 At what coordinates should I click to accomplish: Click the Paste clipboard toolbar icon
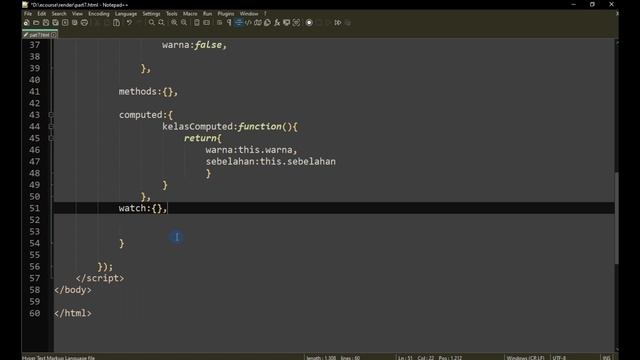(x=116, y=23)
